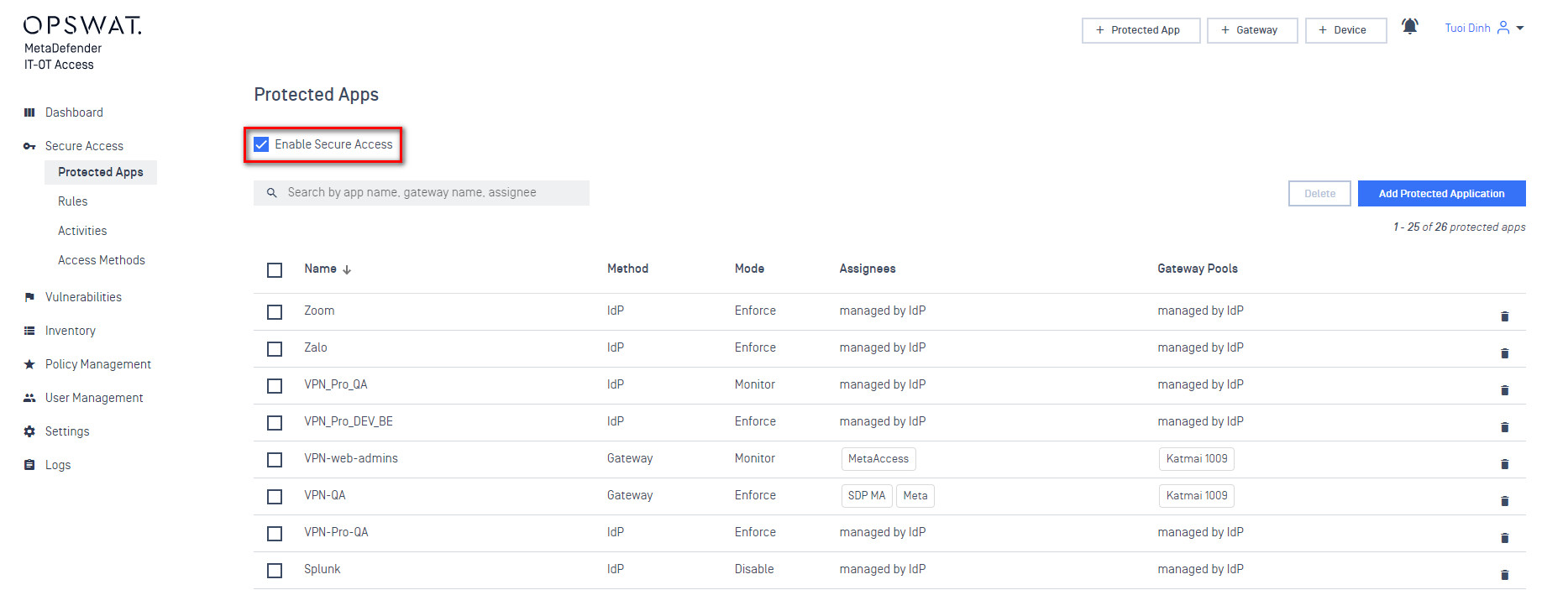Click the Vulnerabilities flag icon

click(29, 297)
